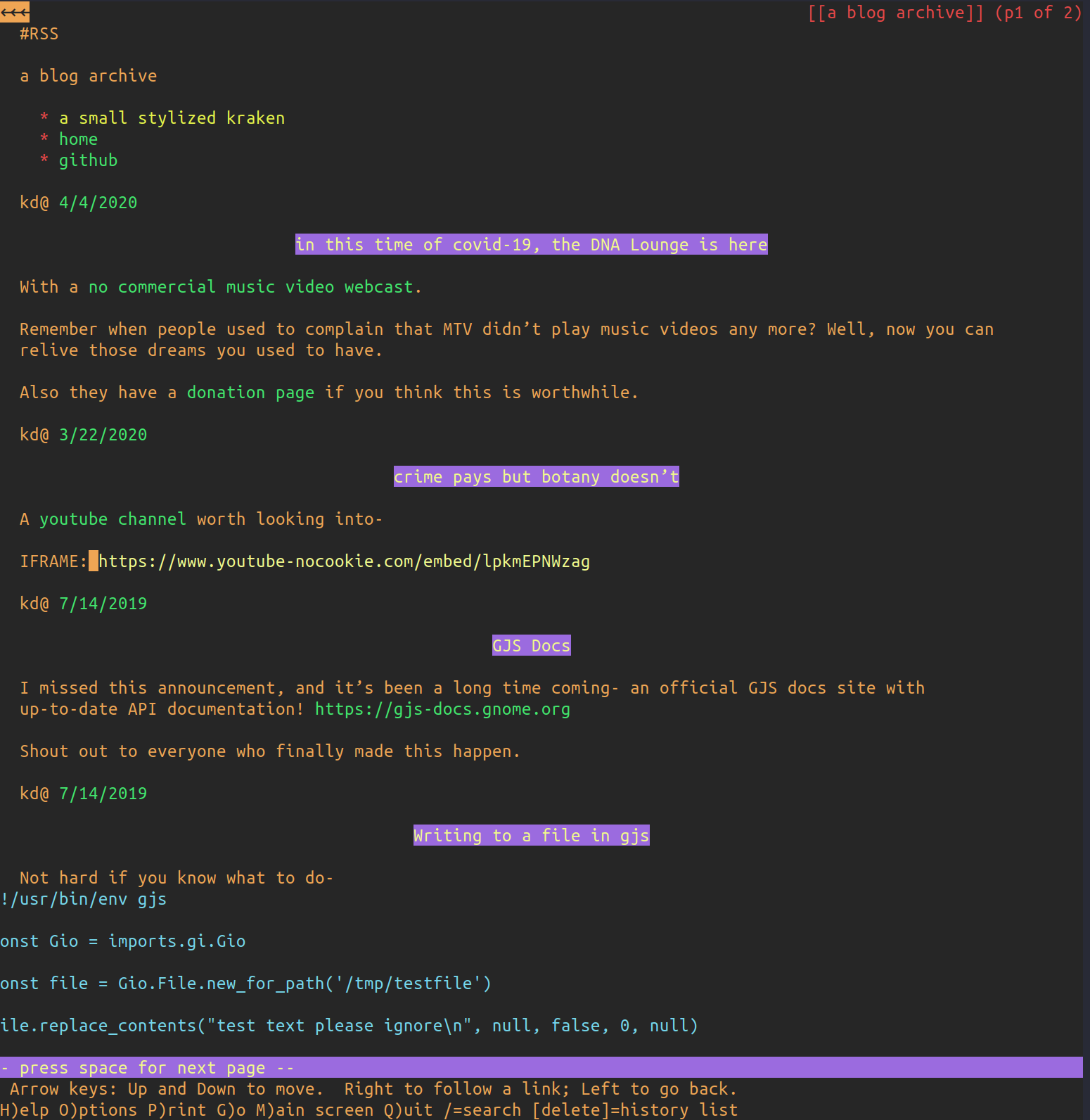Follow the gjs-docs.gnome.org URL link

coord(442,709)
